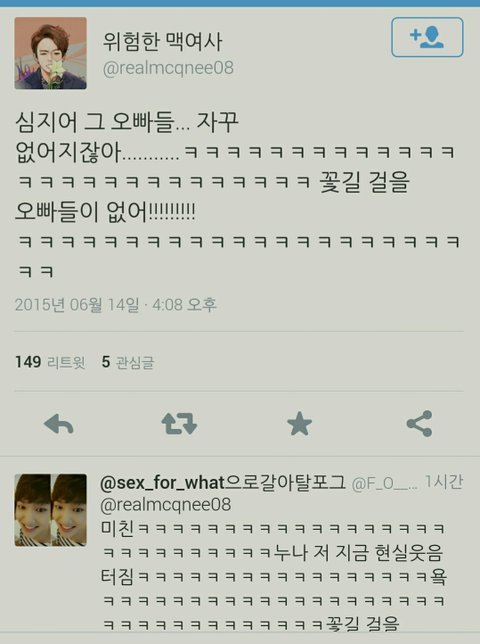View the 149 리트윗 list
The height and width of the screenshot is (644, 480).
click(x=50, y=362)
